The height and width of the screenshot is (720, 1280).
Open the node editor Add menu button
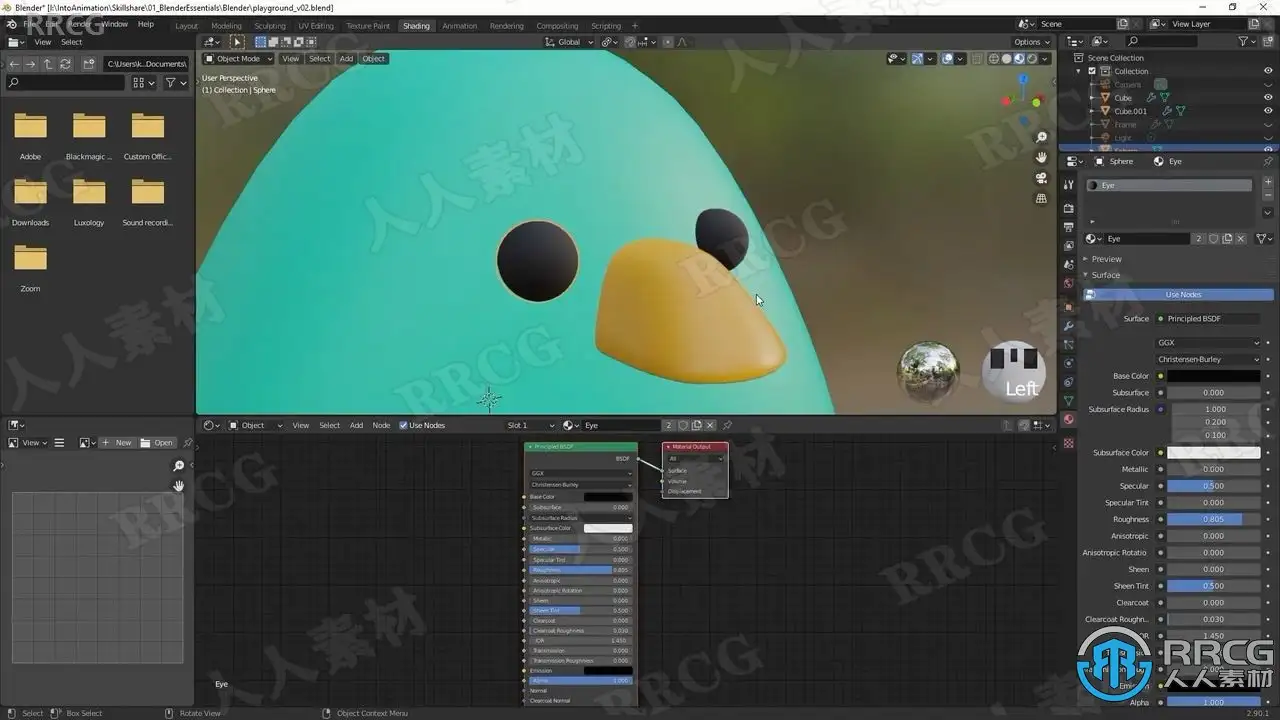point(356,425)
